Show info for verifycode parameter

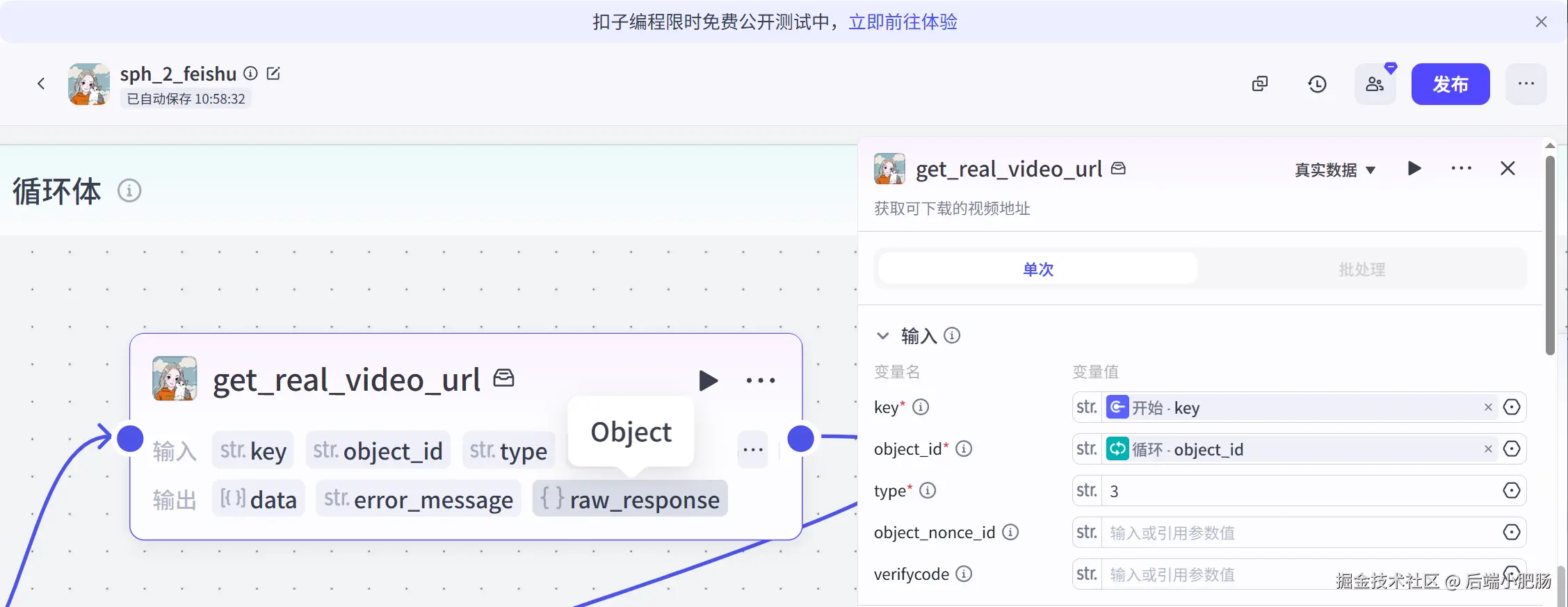coord(964,574)
